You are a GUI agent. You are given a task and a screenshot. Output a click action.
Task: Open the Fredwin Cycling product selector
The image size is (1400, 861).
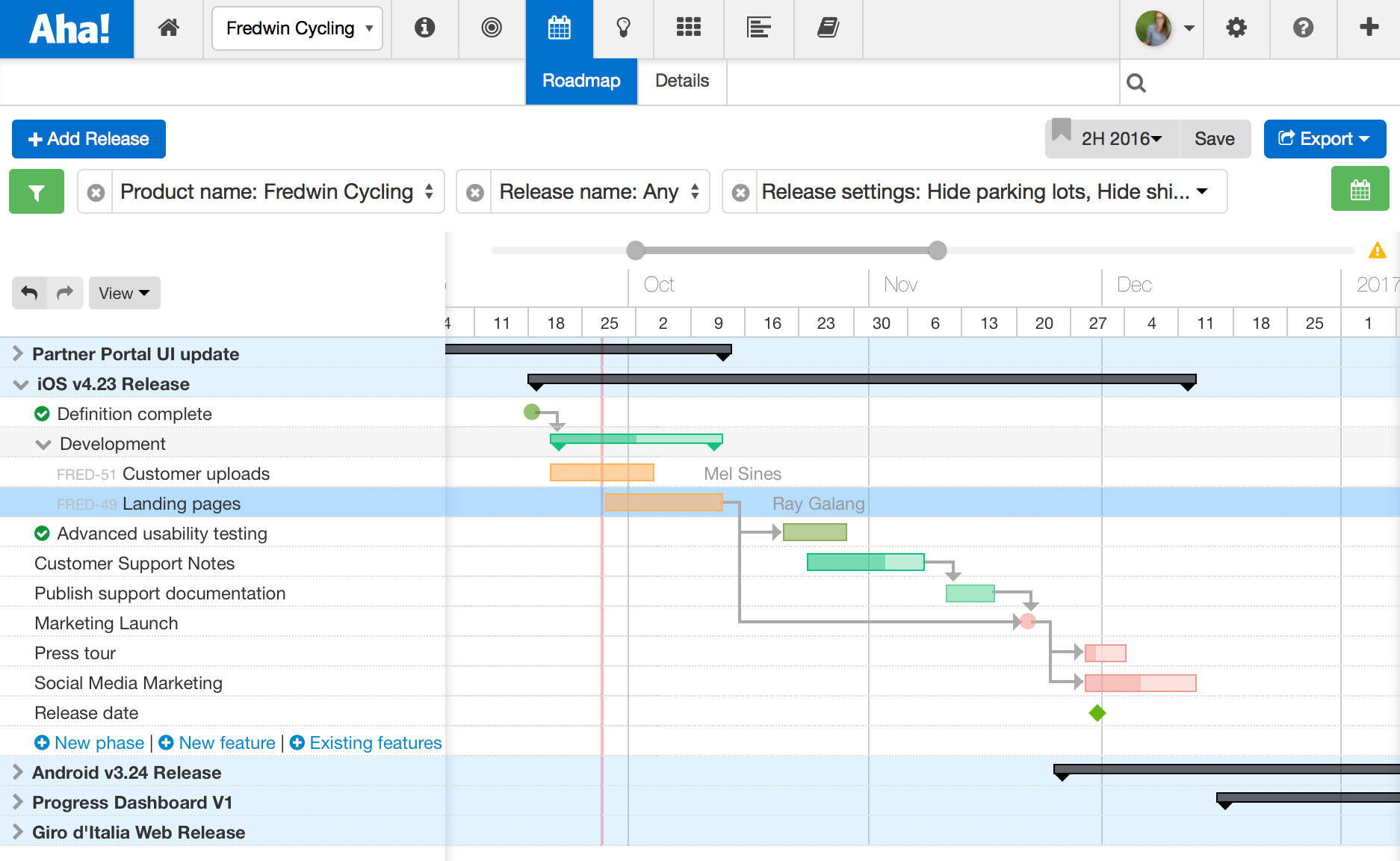[297, 28]
